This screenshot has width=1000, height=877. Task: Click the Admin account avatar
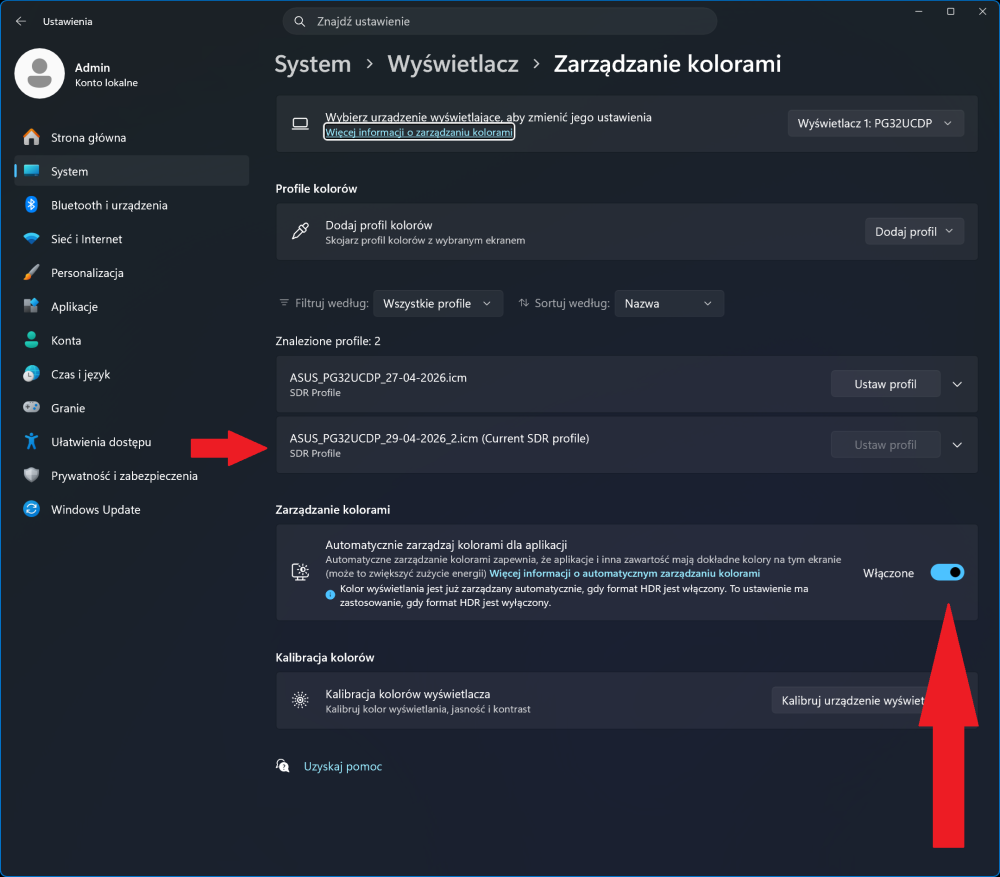pos(40,74)
